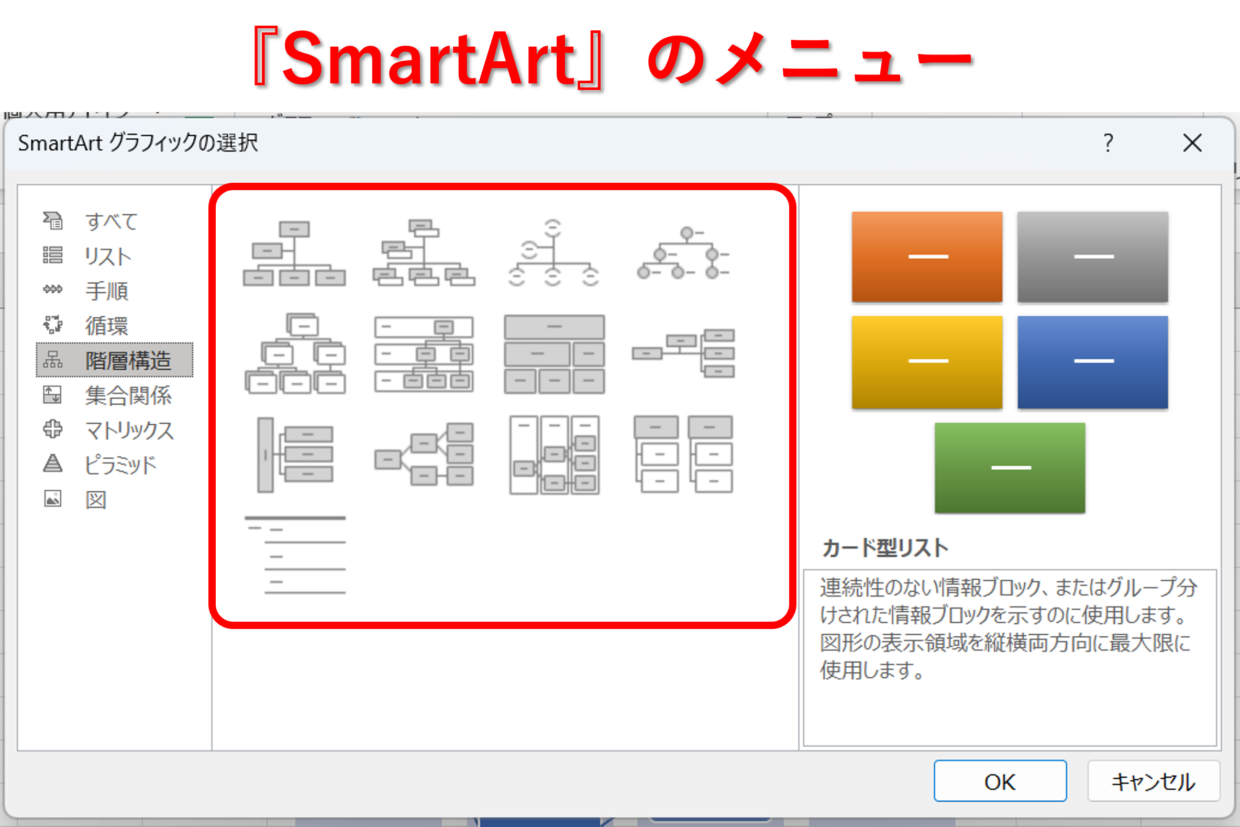Choose the Name and Title Organization Chart layout
The height and width of the screenshot is (827, 1240).
coord(424,254)
